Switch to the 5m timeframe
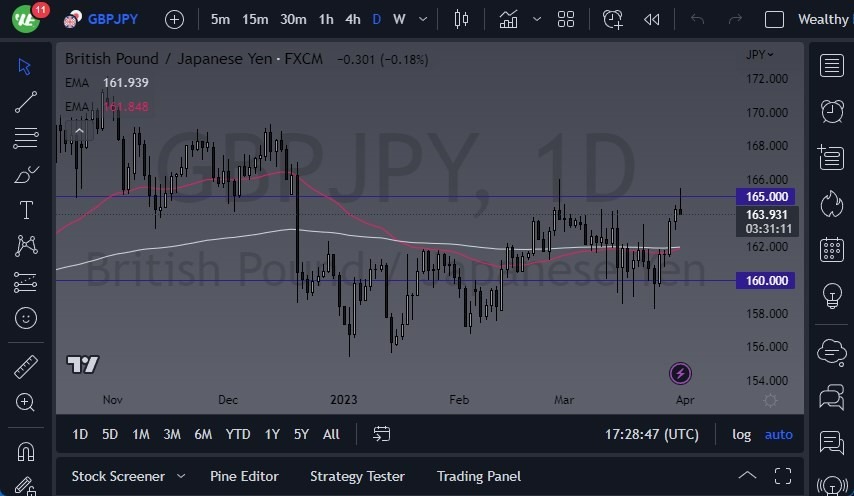Image resolution: width=854 pixels, height=496 pixels. click(x=220, y=20)
